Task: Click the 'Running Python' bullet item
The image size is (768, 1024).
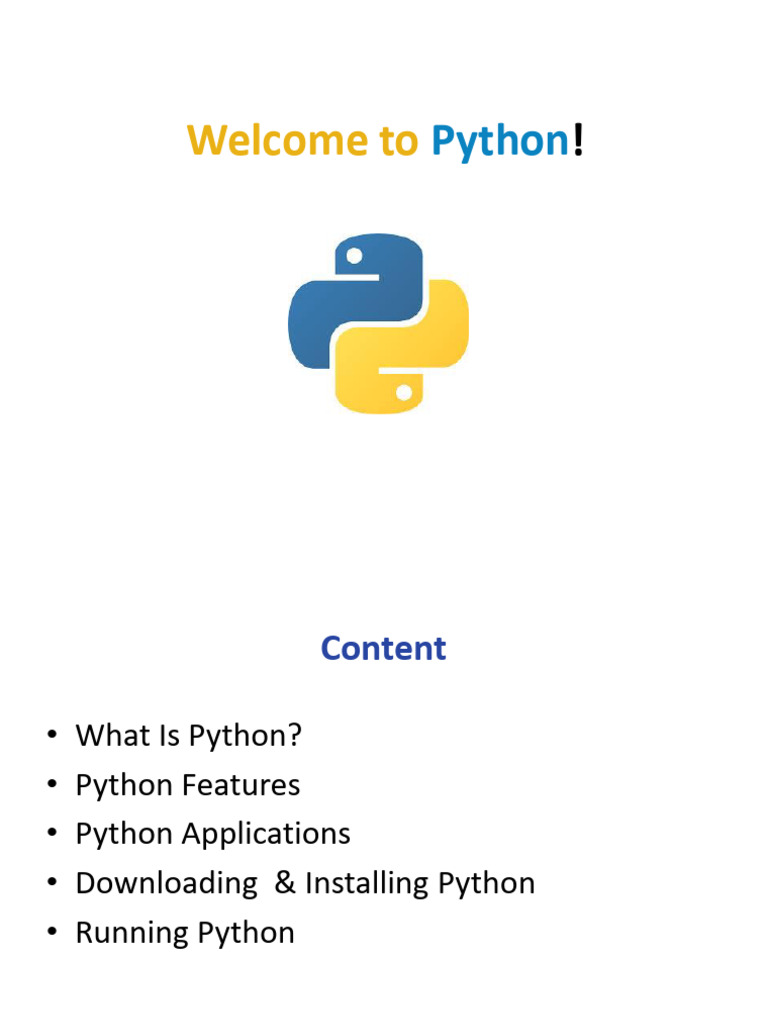Action: (185, 933)
